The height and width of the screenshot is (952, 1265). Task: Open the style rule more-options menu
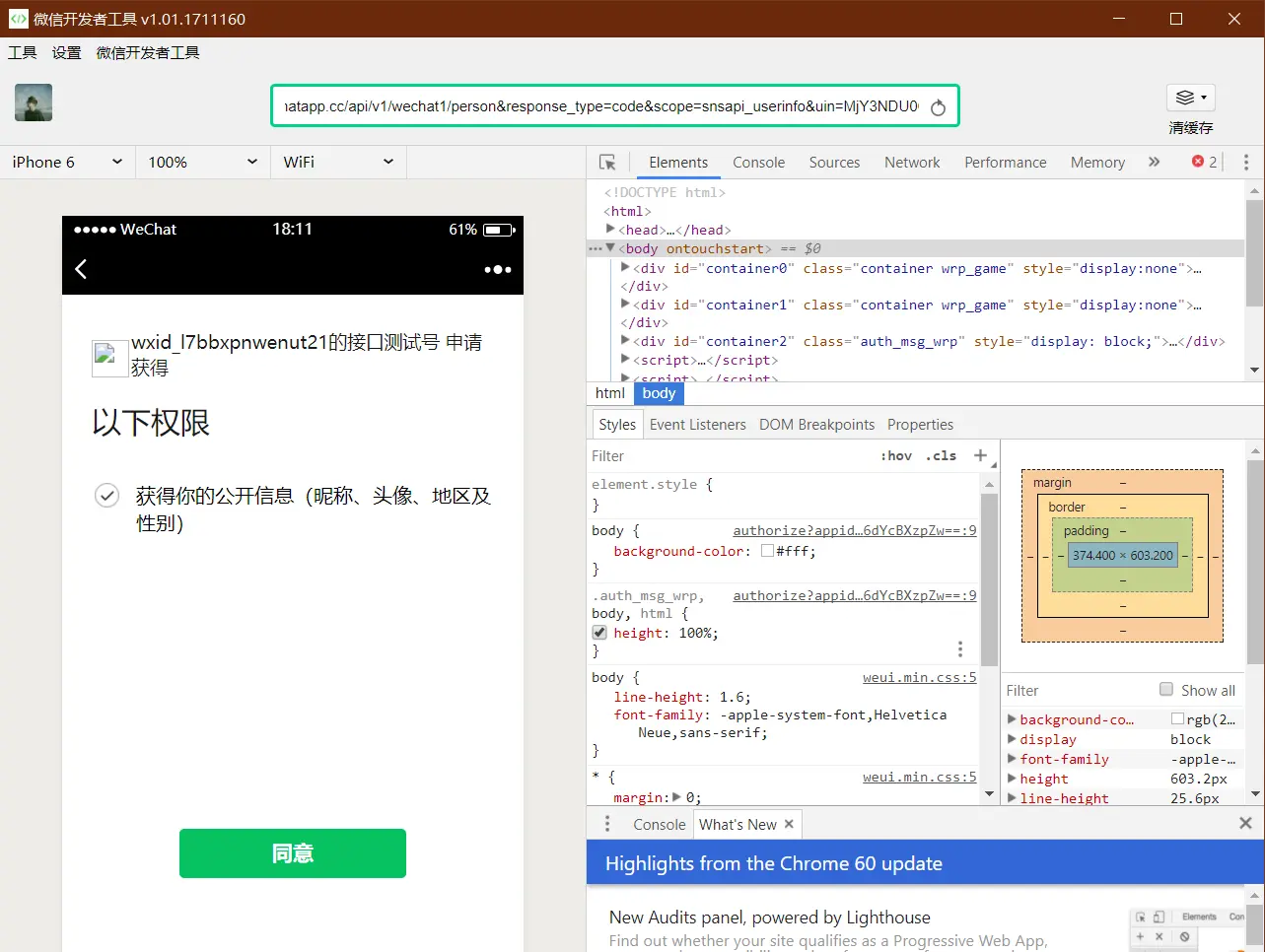pos(959,649)
